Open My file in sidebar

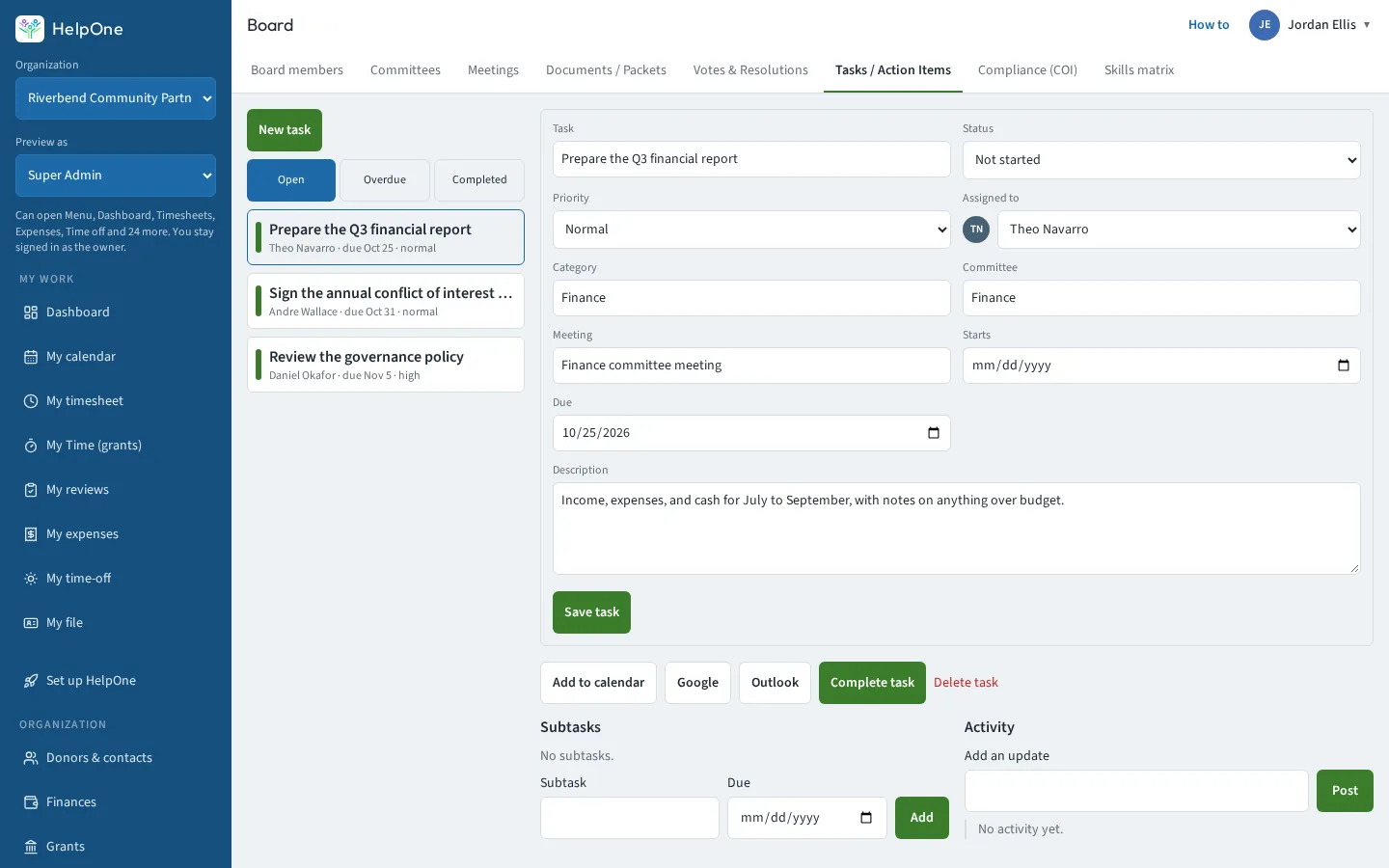[x=116, y=623]
